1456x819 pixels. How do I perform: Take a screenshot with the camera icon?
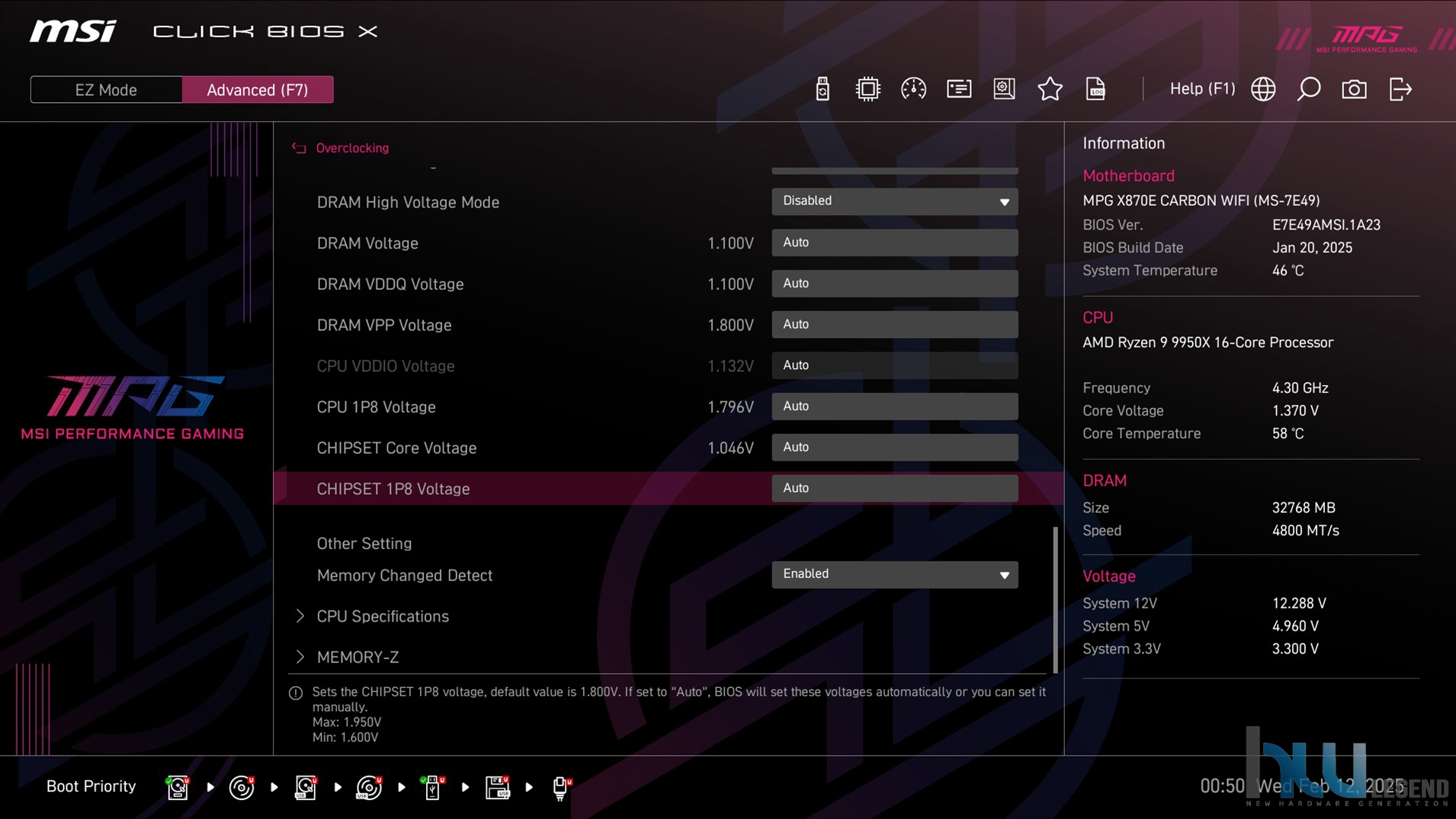(1354, 89)
